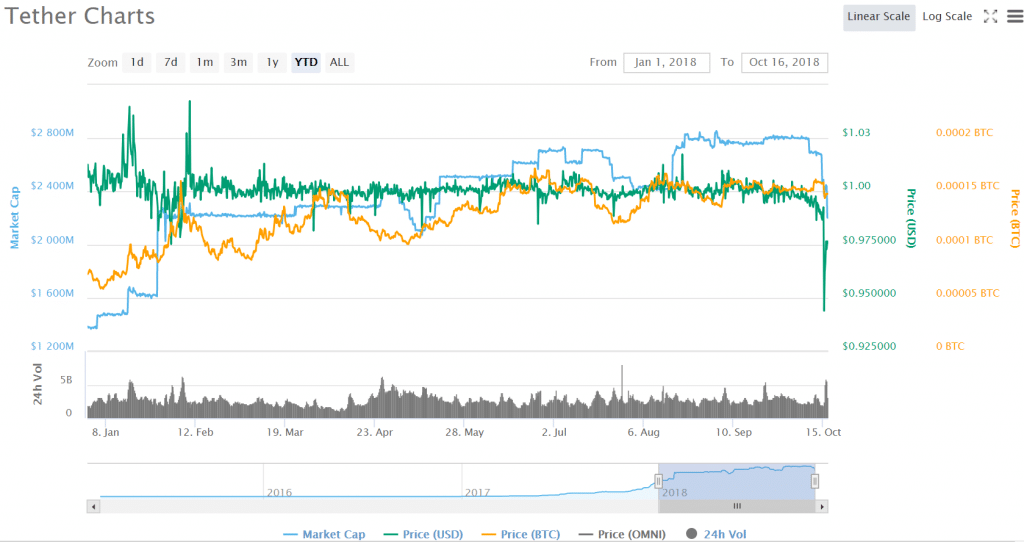Toggle the 24h Vol legend dot
Image resolution: width=1024 pixels, height=542 pixels.
point(691,534)
